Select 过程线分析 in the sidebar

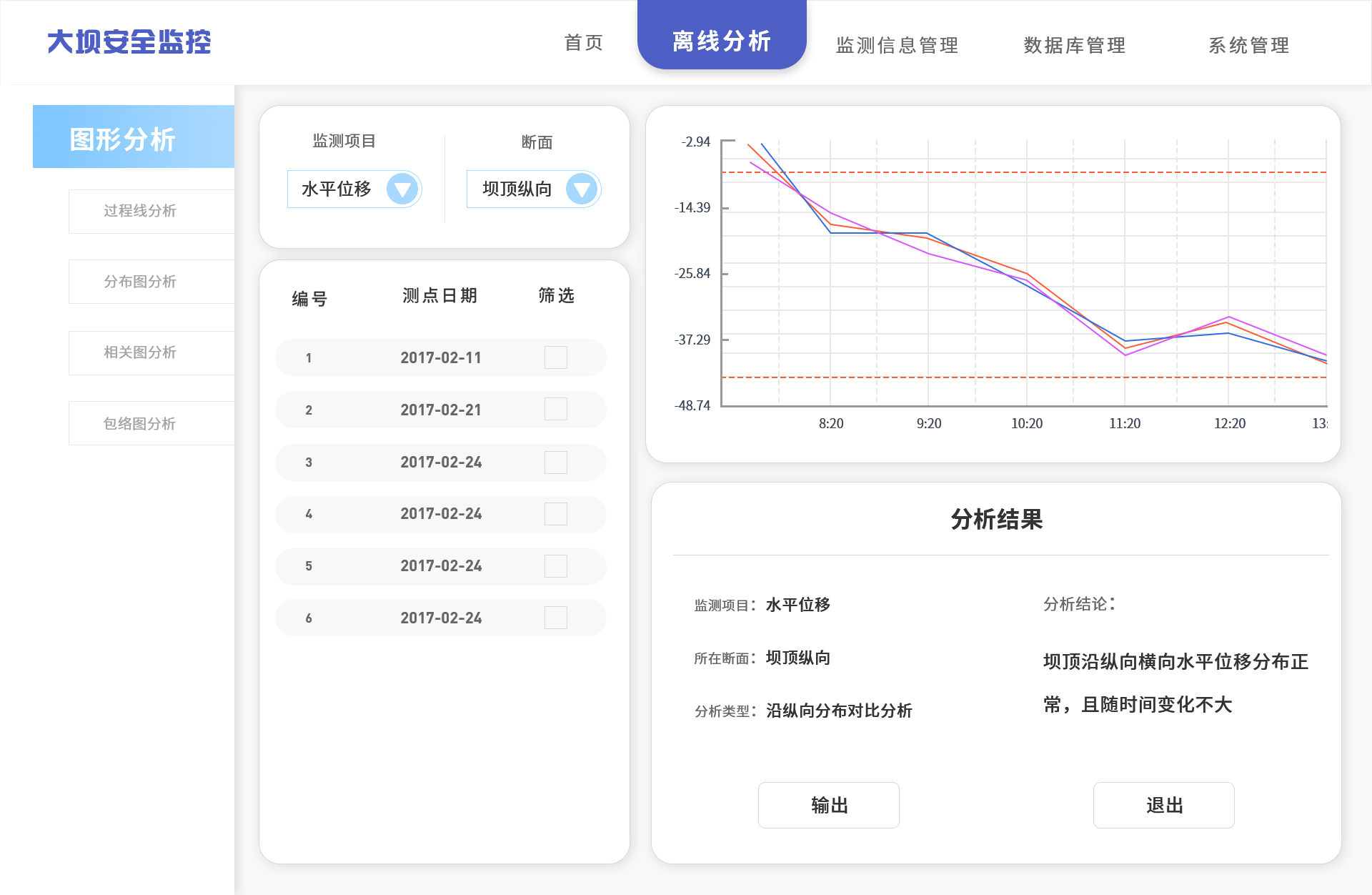[x=140, y=211]
